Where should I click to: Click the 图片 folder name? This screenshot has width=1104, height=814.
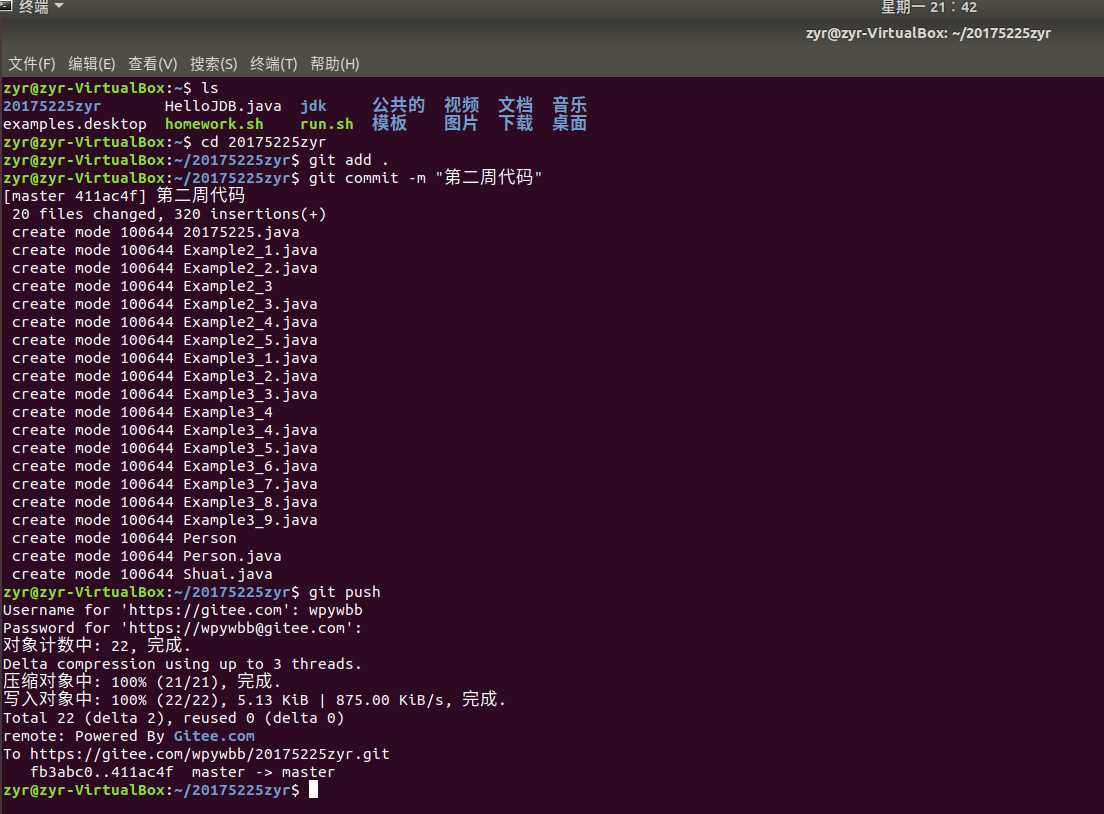pyautogui.click(x=461, y=123)
